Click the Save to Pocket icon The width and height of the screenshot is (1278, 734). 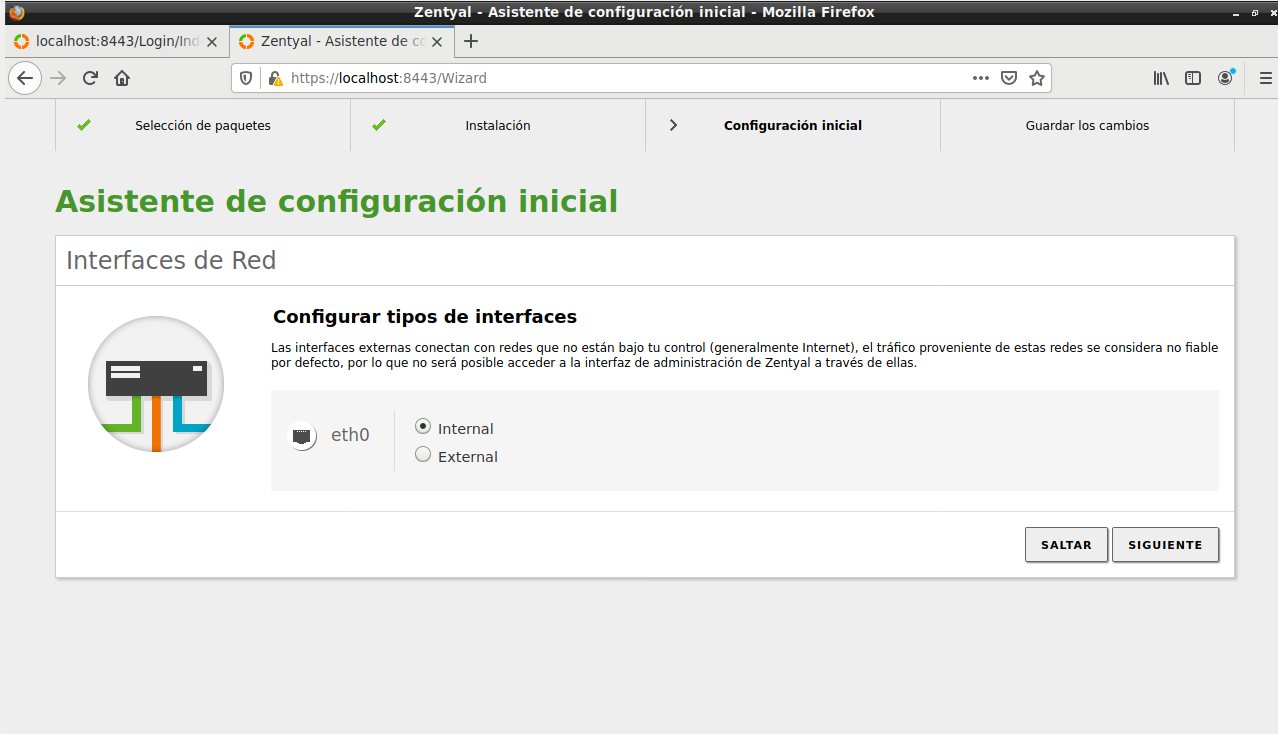1010,78
